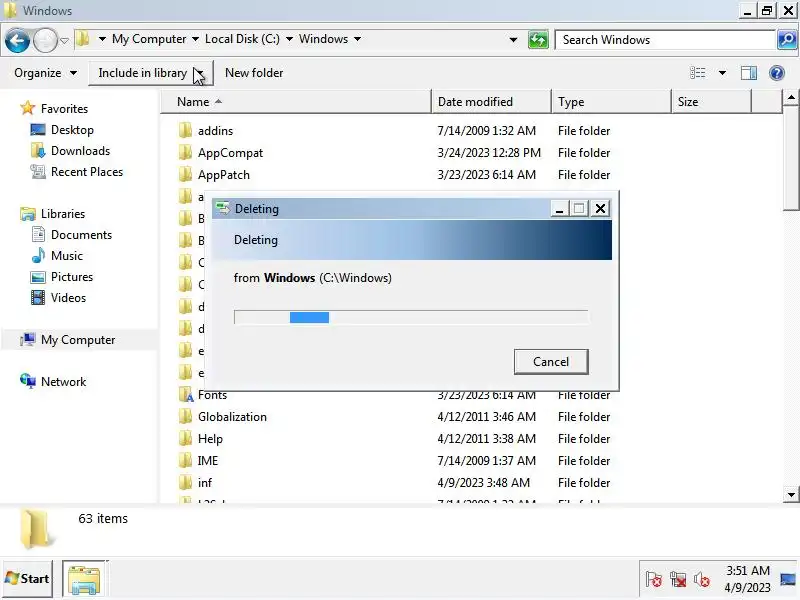800x600 pixels.
Task: Refresh the folder with the green arrows icon
Action: coord(538,40)
